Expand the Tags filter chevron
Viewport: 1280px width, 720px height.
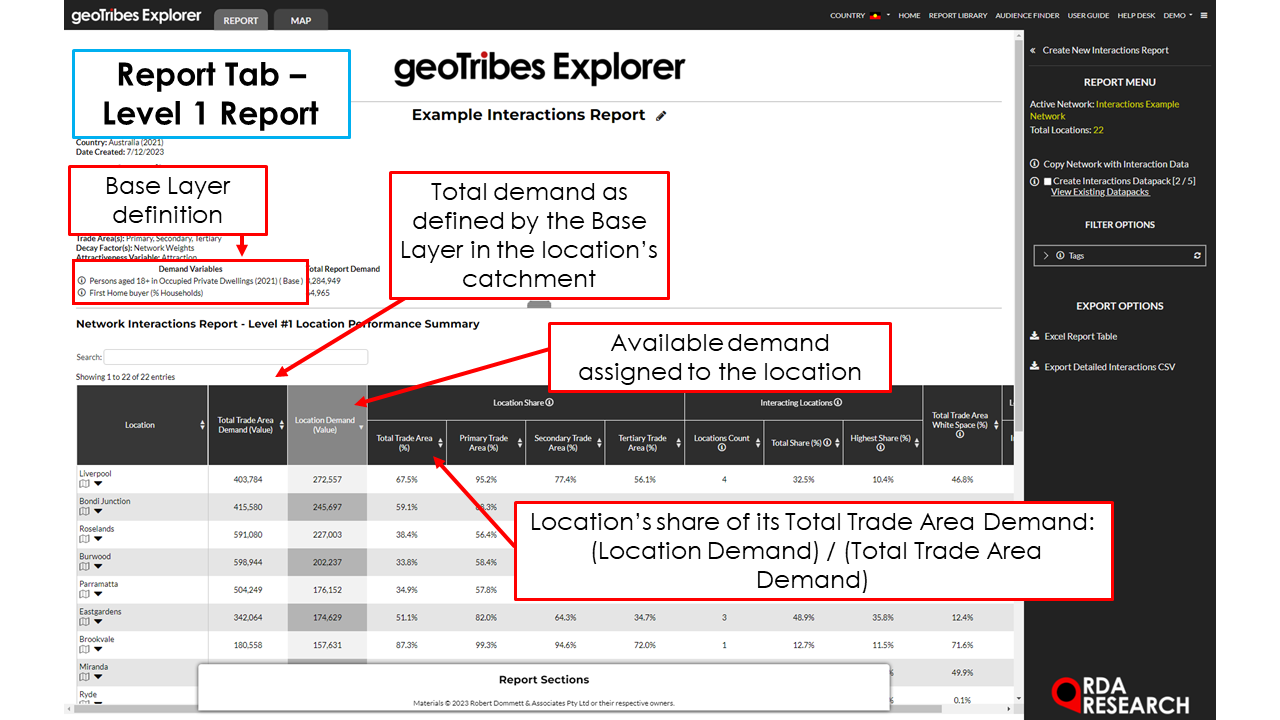click(1046, 256)
